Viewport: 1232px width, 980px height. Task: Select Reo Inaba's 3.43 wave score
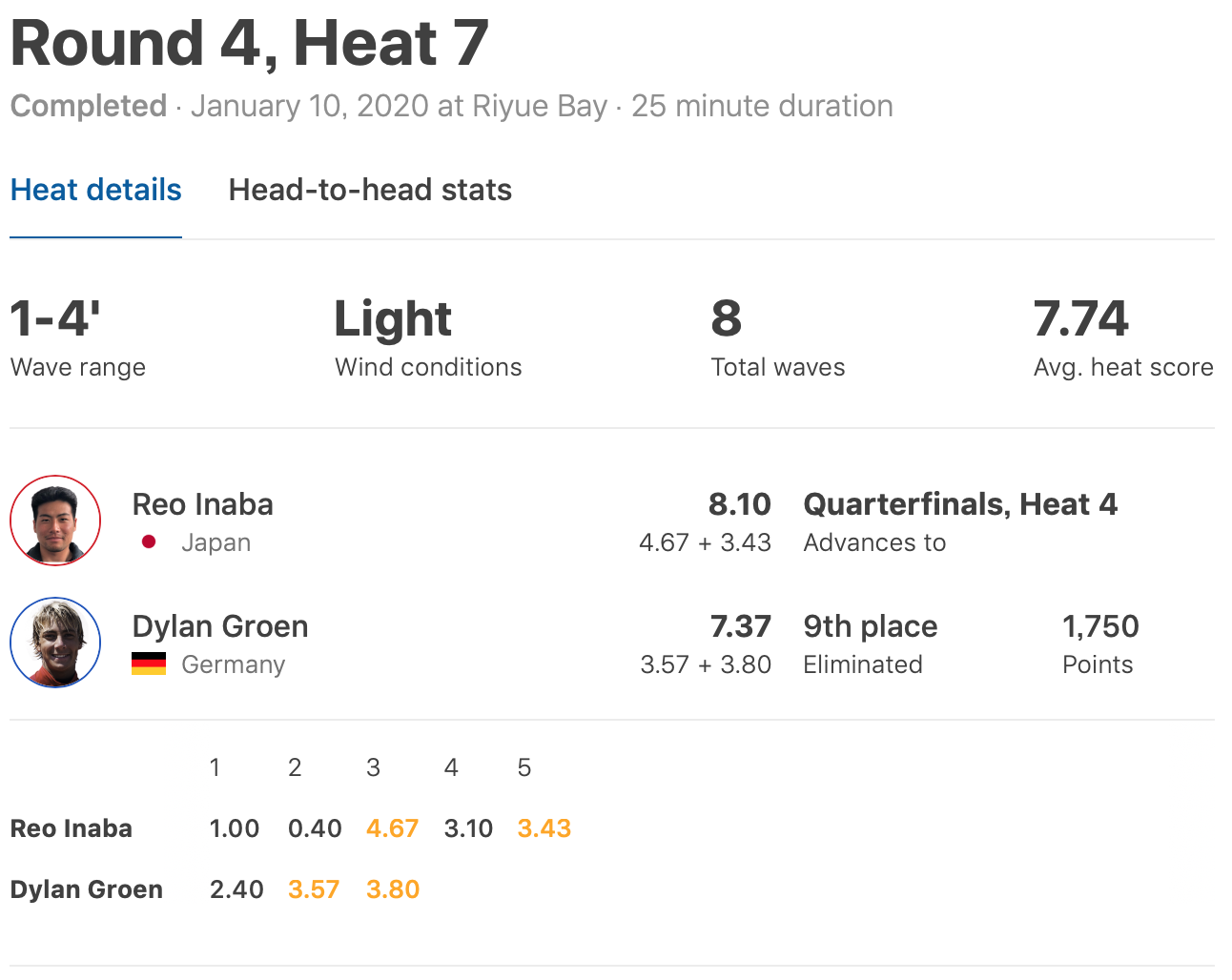[x=544, y=828]
